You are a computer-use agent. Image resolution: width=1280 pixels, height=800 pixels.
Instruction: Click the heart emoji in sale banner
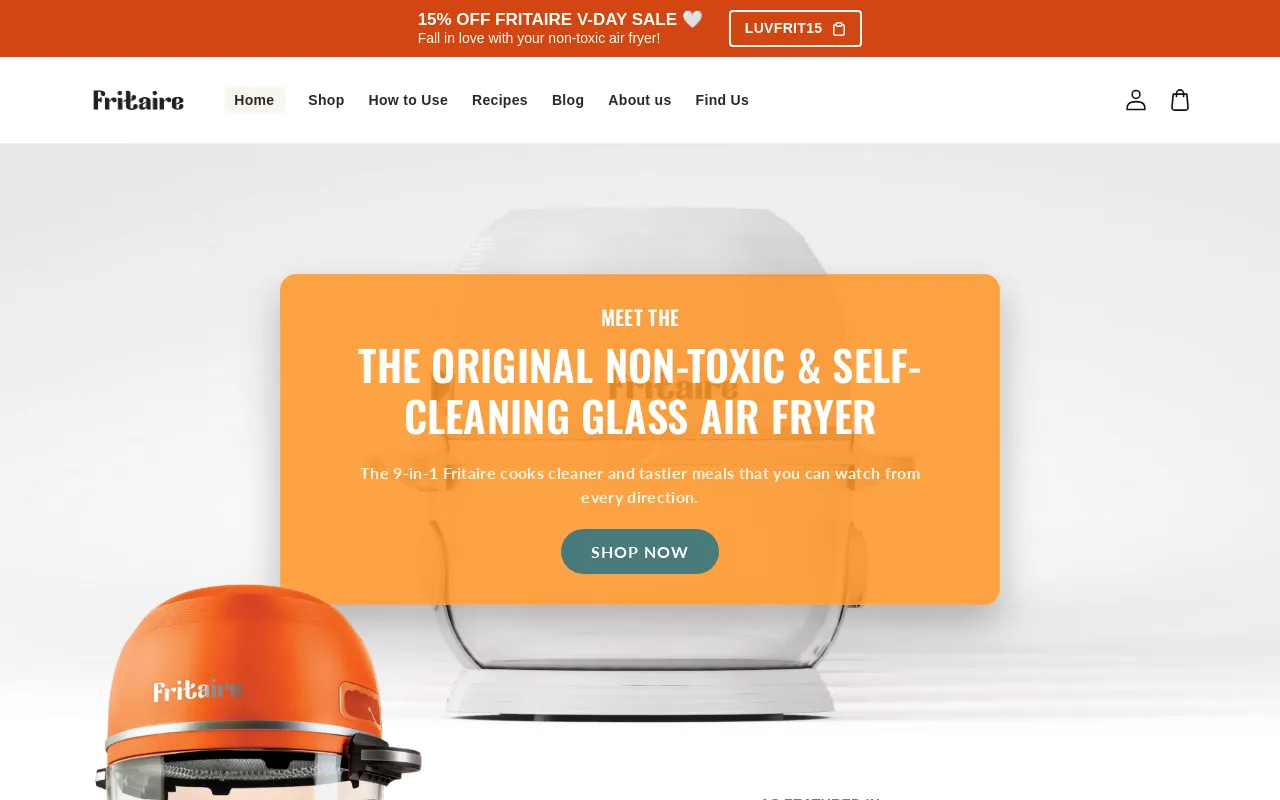[x=693, y=19]
